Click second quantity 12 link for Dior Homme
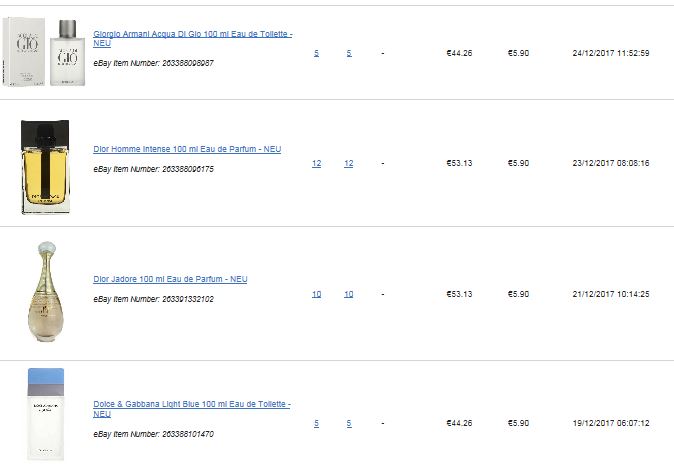 point(349,163)
